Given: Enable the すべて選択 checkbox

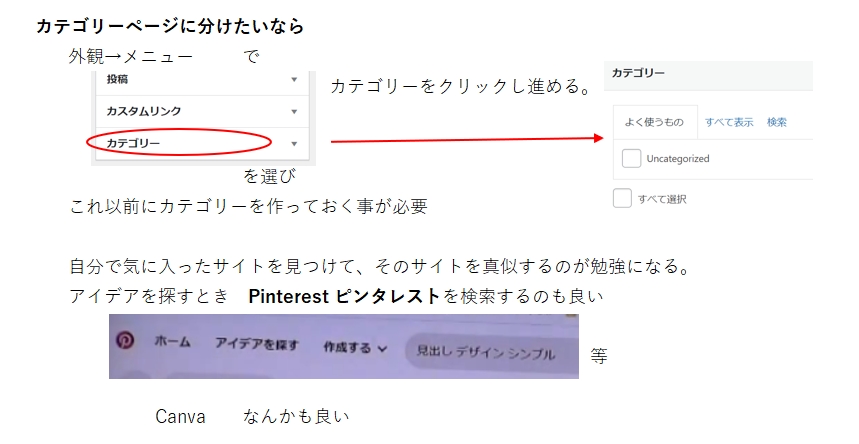Looking at the screenshot, I should (623, 198).
